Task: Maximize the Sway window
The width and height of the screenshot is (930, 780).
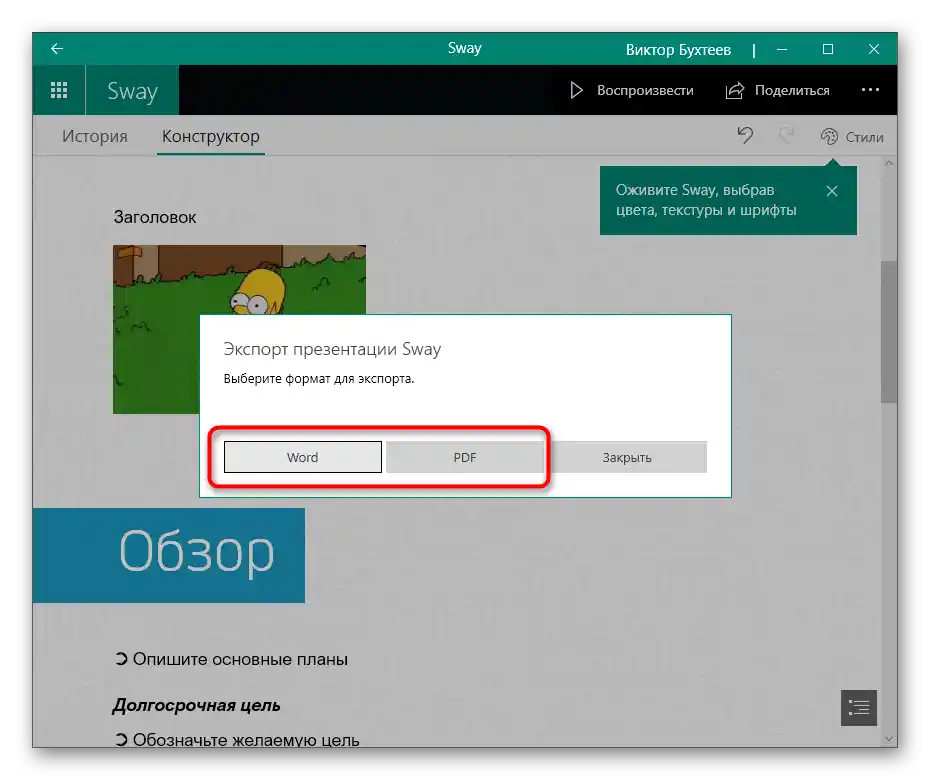Action: [828, 49]
